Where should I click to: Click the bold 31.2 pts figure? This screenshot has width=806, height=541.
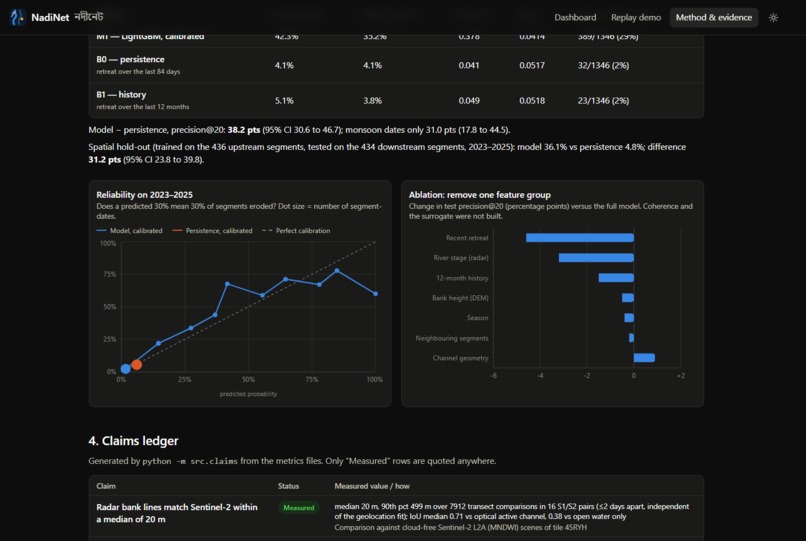[104, 160]
